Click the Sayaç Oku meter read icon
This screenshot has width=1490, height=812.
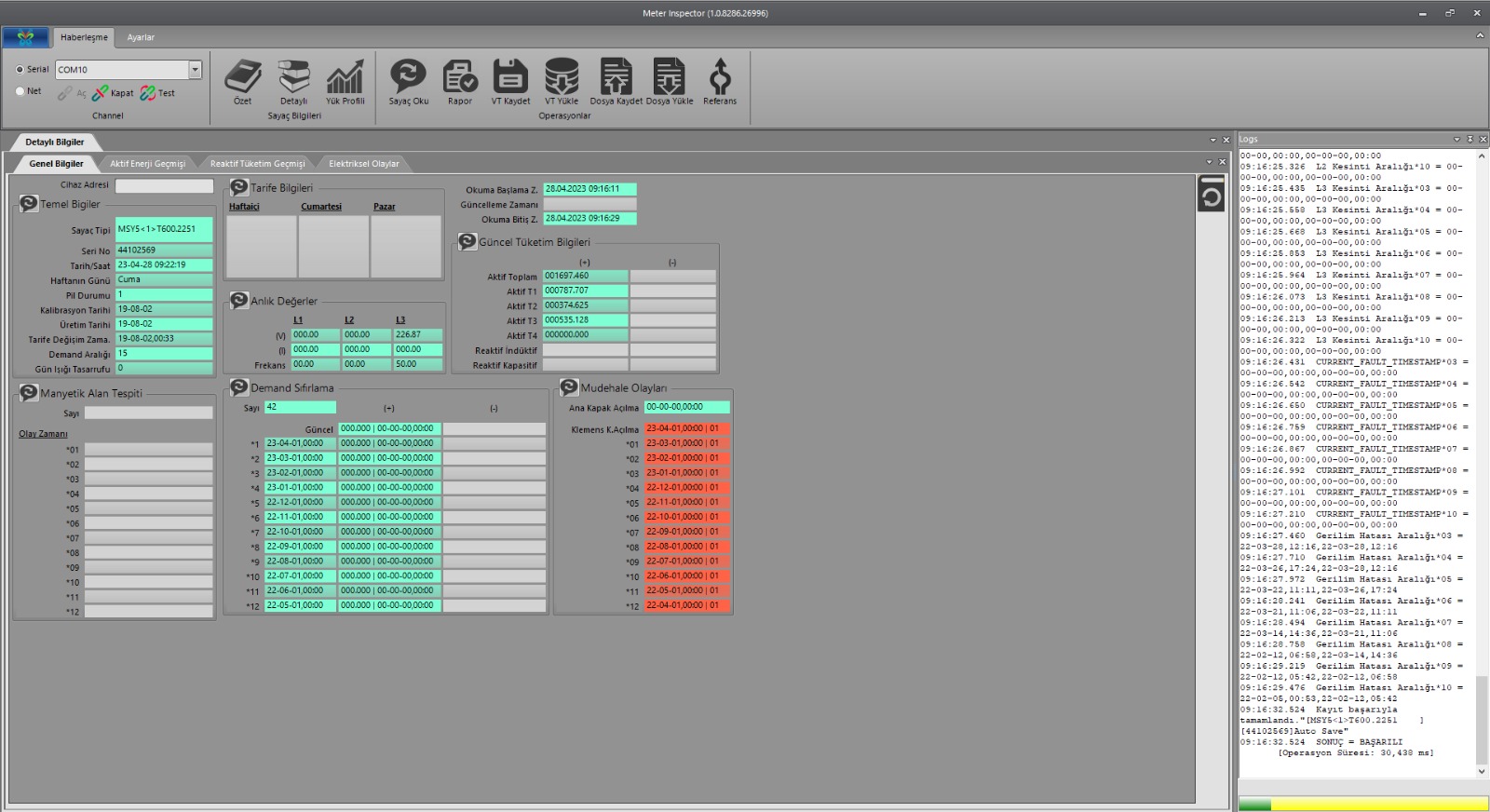pos(408,77)
